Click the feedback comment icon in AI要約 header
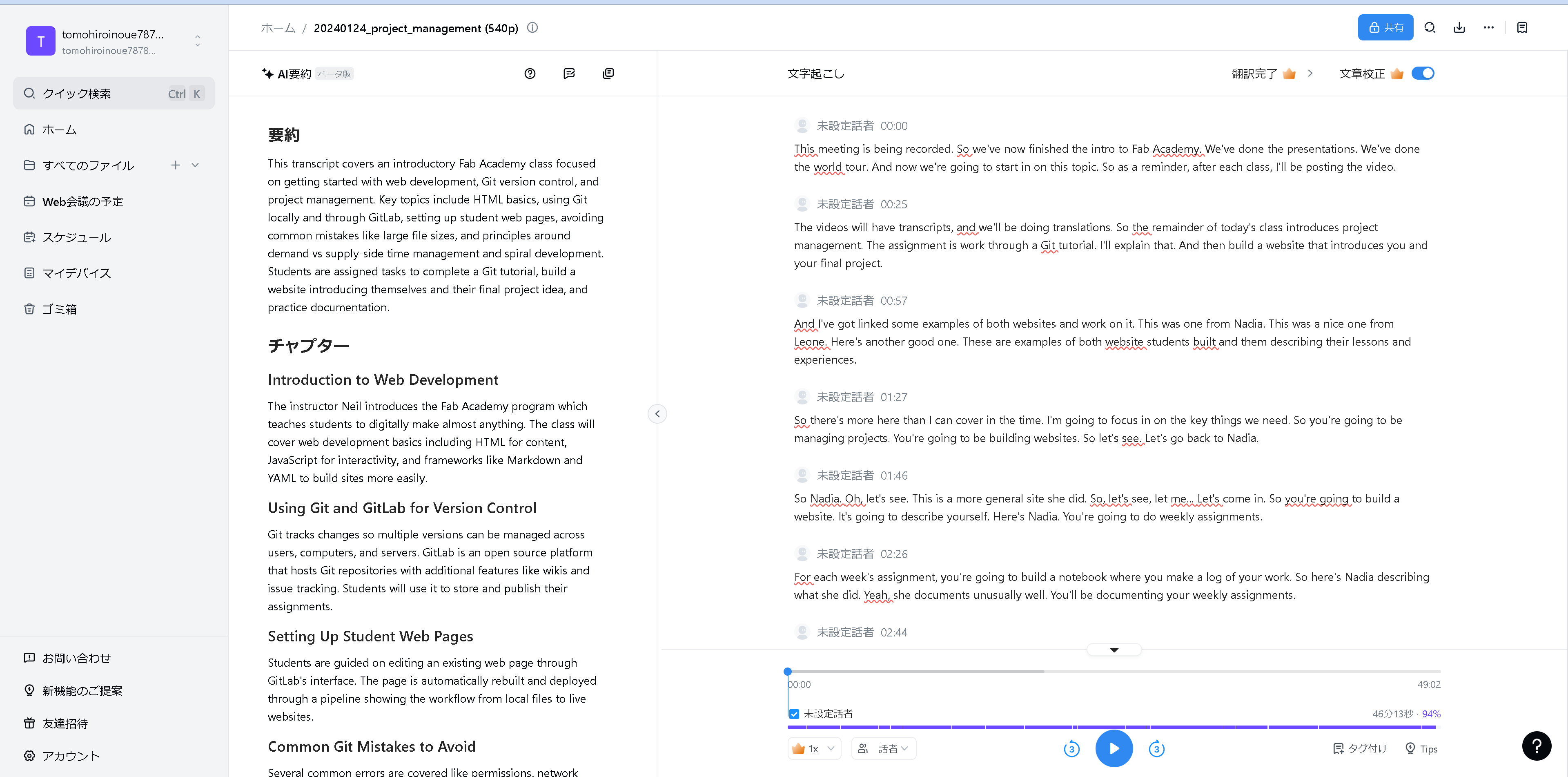1568x777 pixels. click(568, 73)
